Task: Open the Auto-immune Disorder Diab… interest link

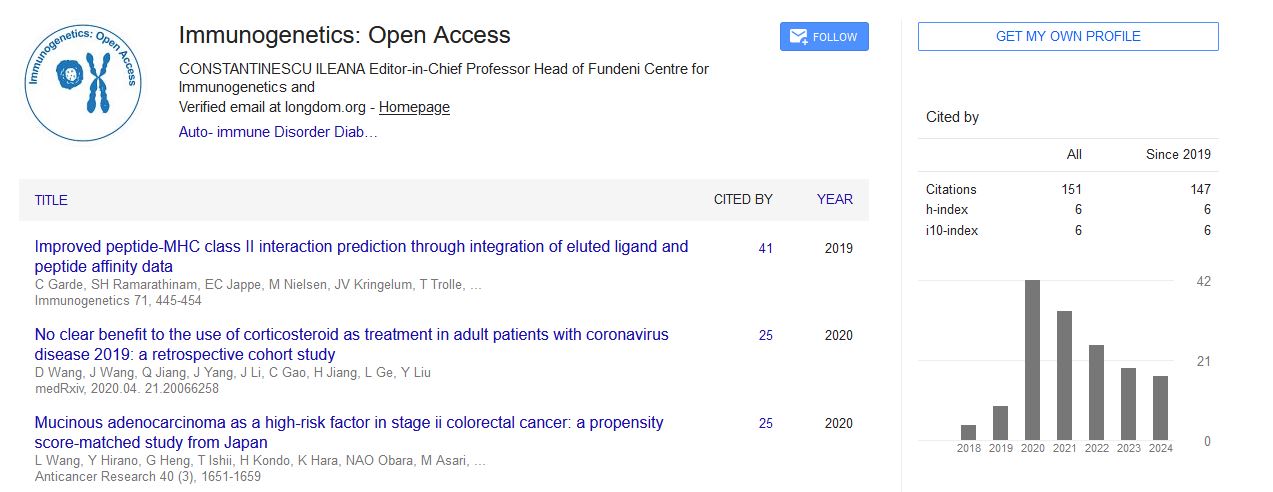Action: 278,132
